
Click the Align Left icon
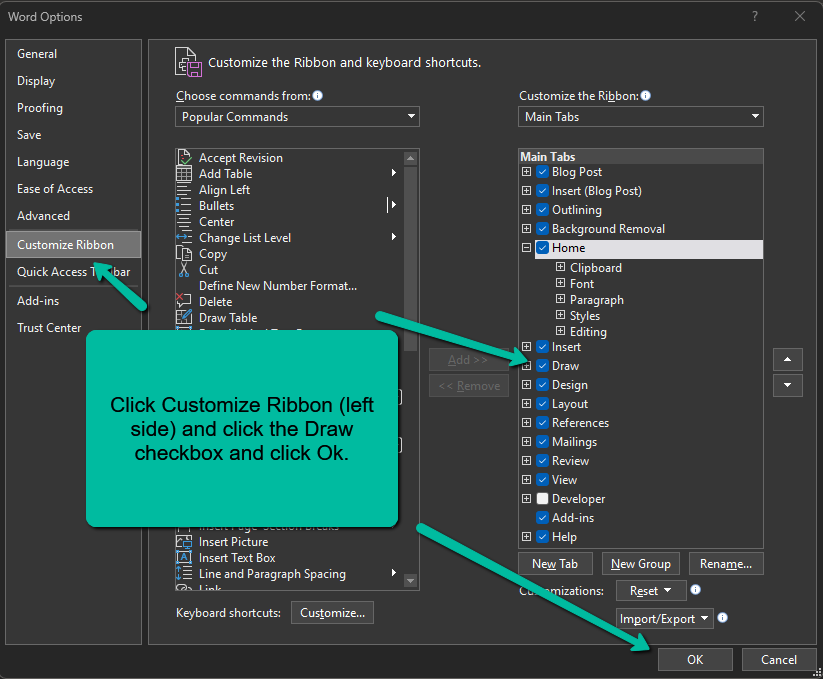(184, 190)
